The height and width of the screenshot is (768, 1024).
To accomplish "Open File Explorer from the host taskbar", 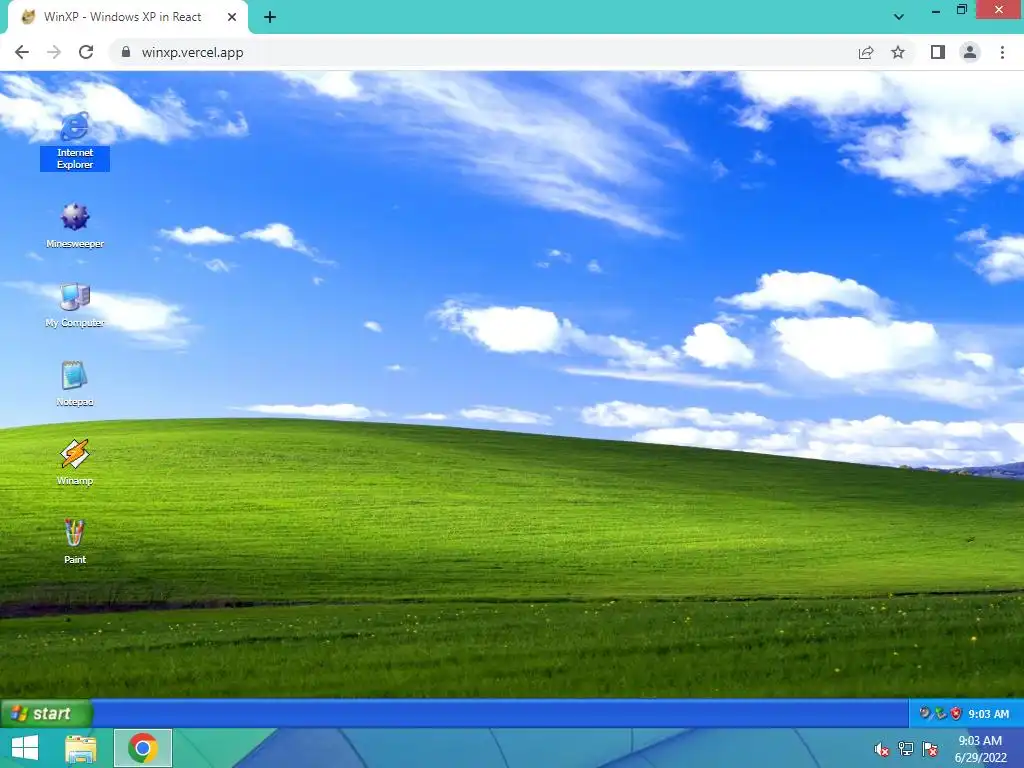I will [81, 748].
